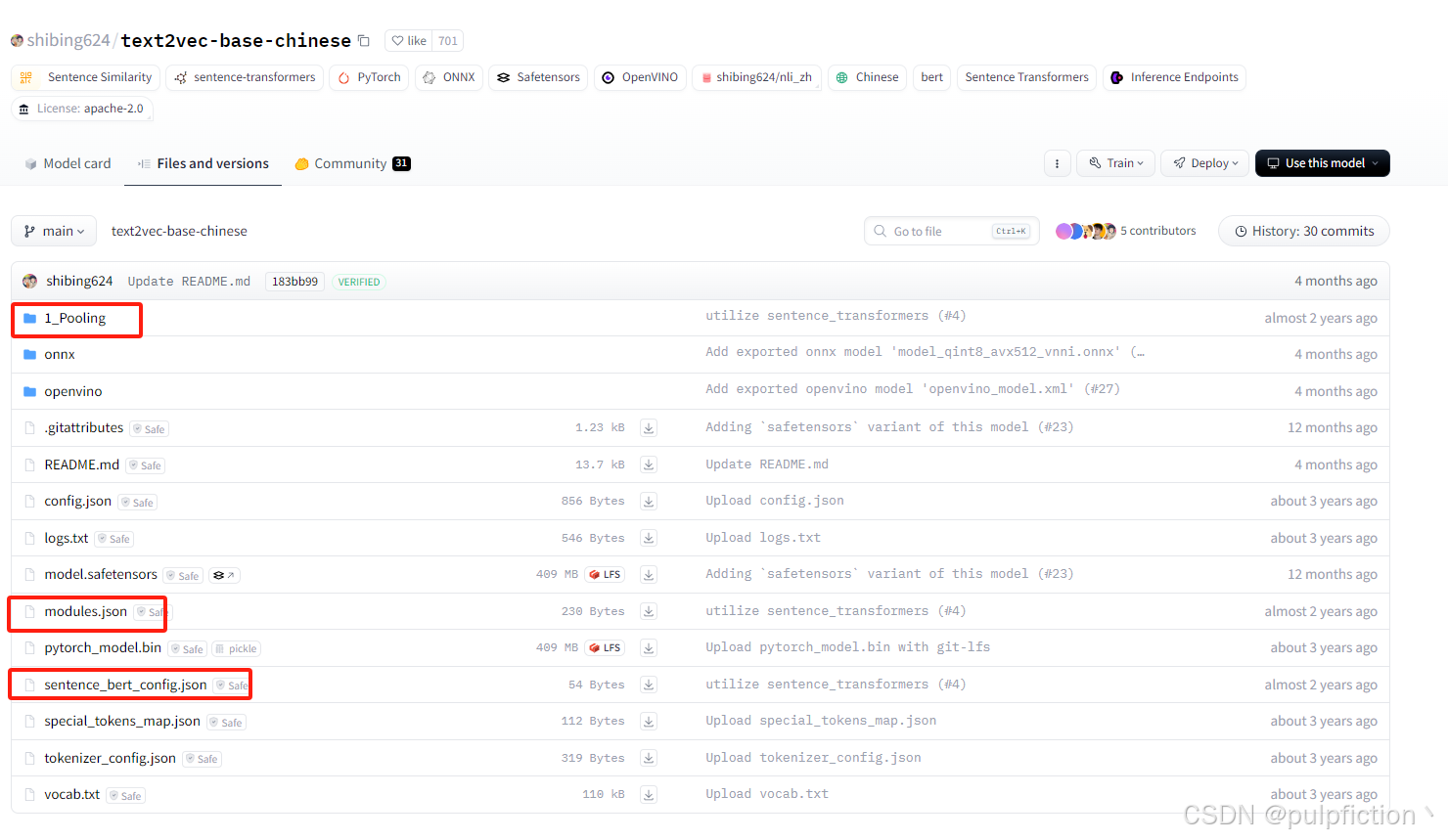Click the LFS badge on pytorch_model.bin row
The image size is (1448, 840).
tap(606, 648)
